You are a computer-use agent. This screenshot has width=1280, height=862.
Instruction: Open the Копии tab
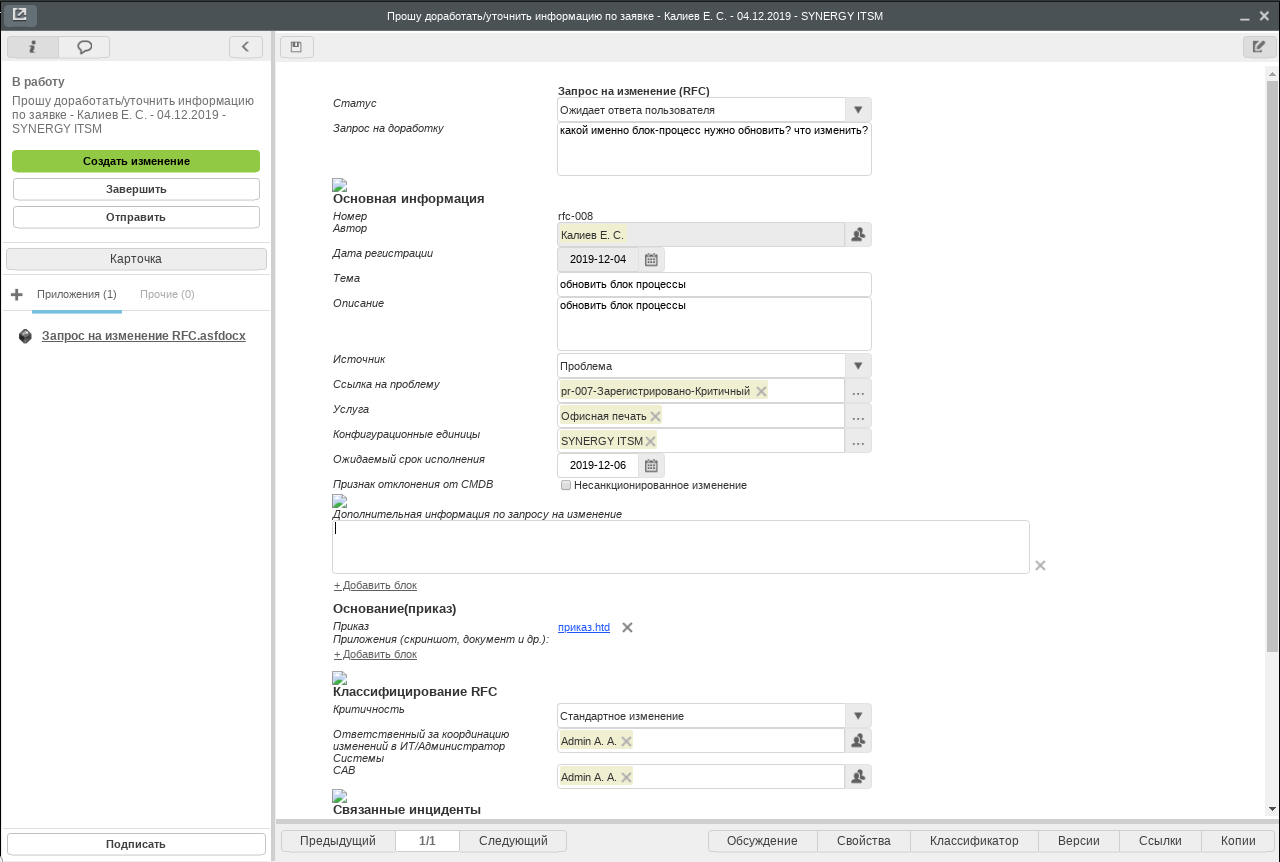pos(1238,841)
